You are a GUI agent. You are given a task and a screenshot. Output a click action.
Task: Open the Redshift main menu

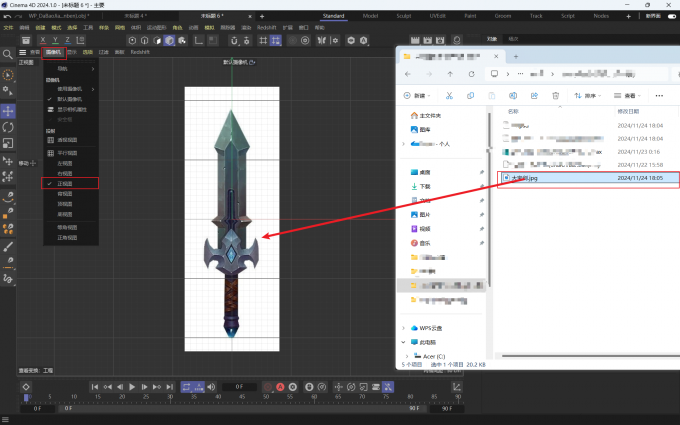(x=267, y=27)
